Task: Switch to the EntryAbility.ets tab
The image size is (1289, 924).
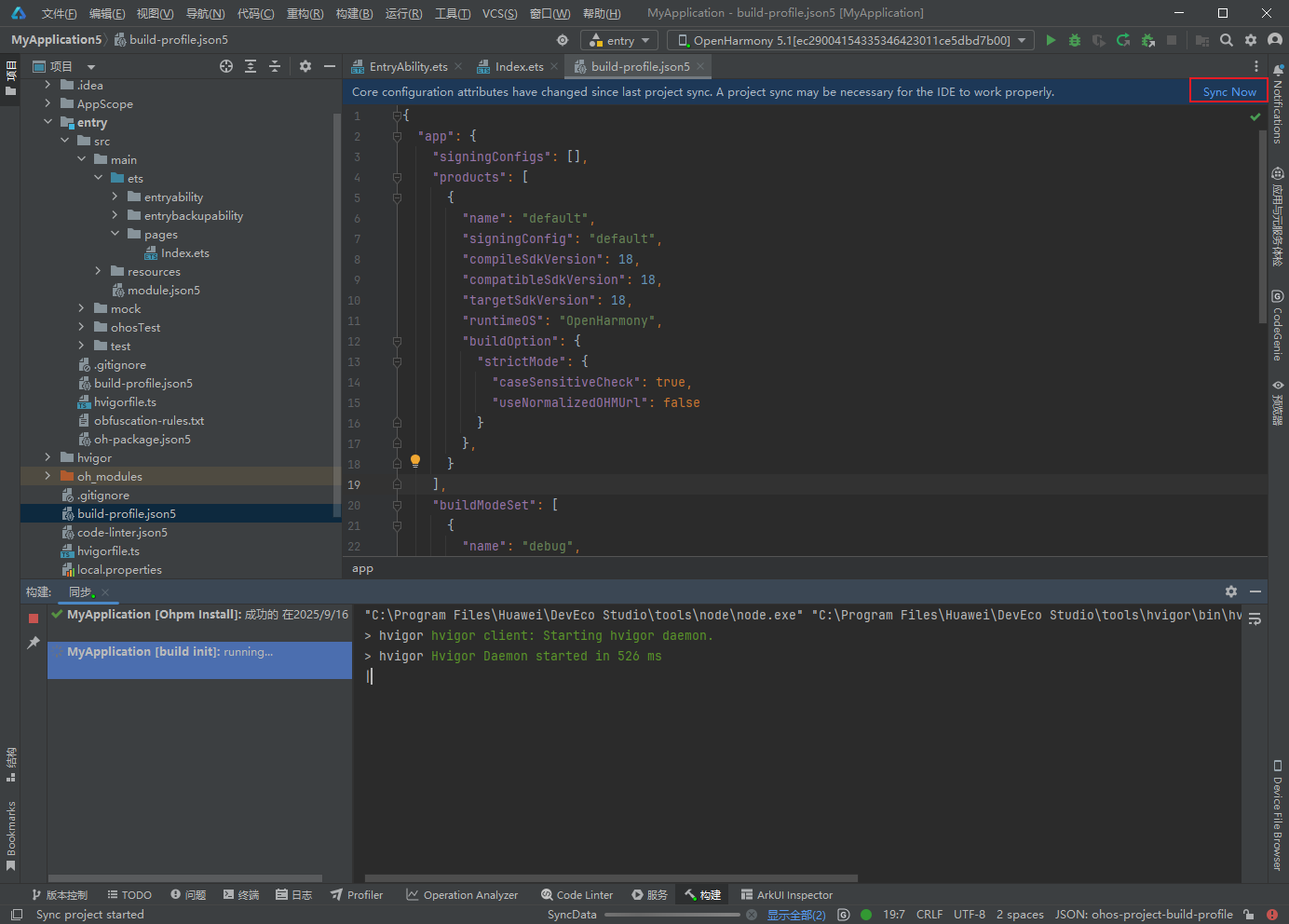Action: point(408,66)
